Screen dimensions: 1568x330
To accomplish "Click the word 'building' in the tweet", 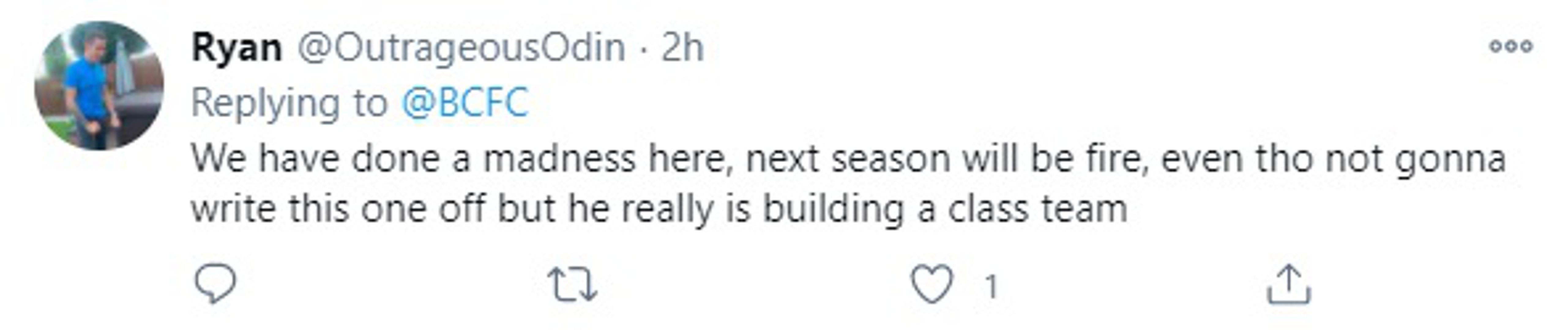I will tap(833, 208).
